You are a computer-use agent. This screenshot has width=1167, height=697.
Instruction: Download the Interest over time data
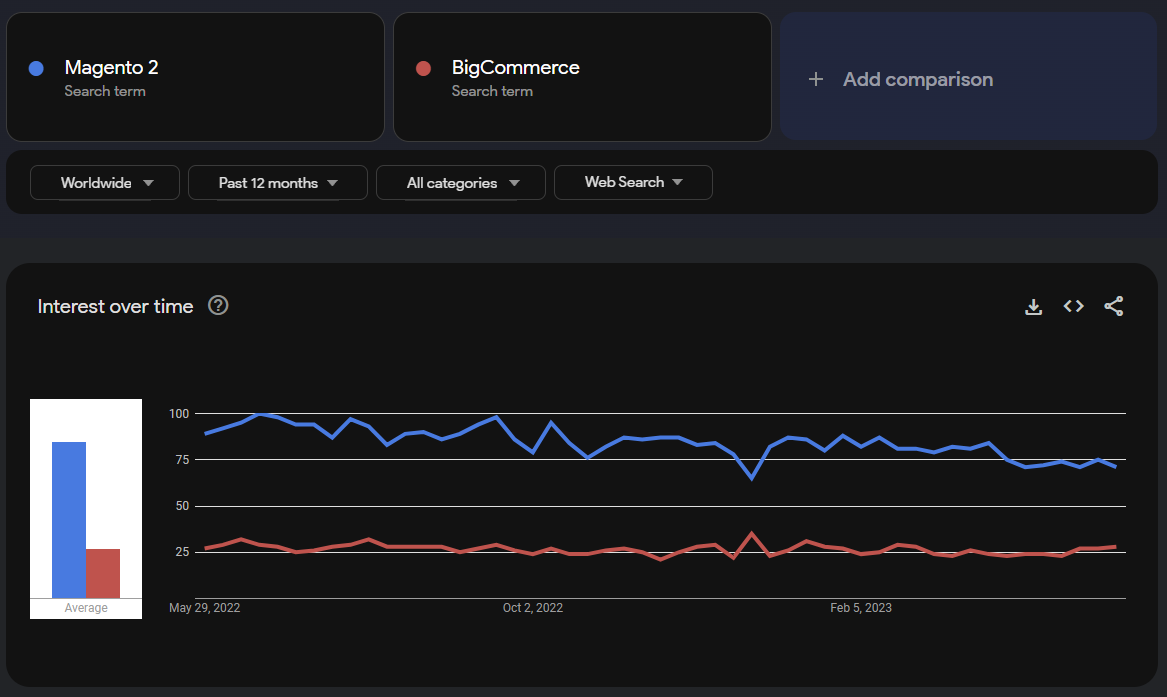(1033, 306)
